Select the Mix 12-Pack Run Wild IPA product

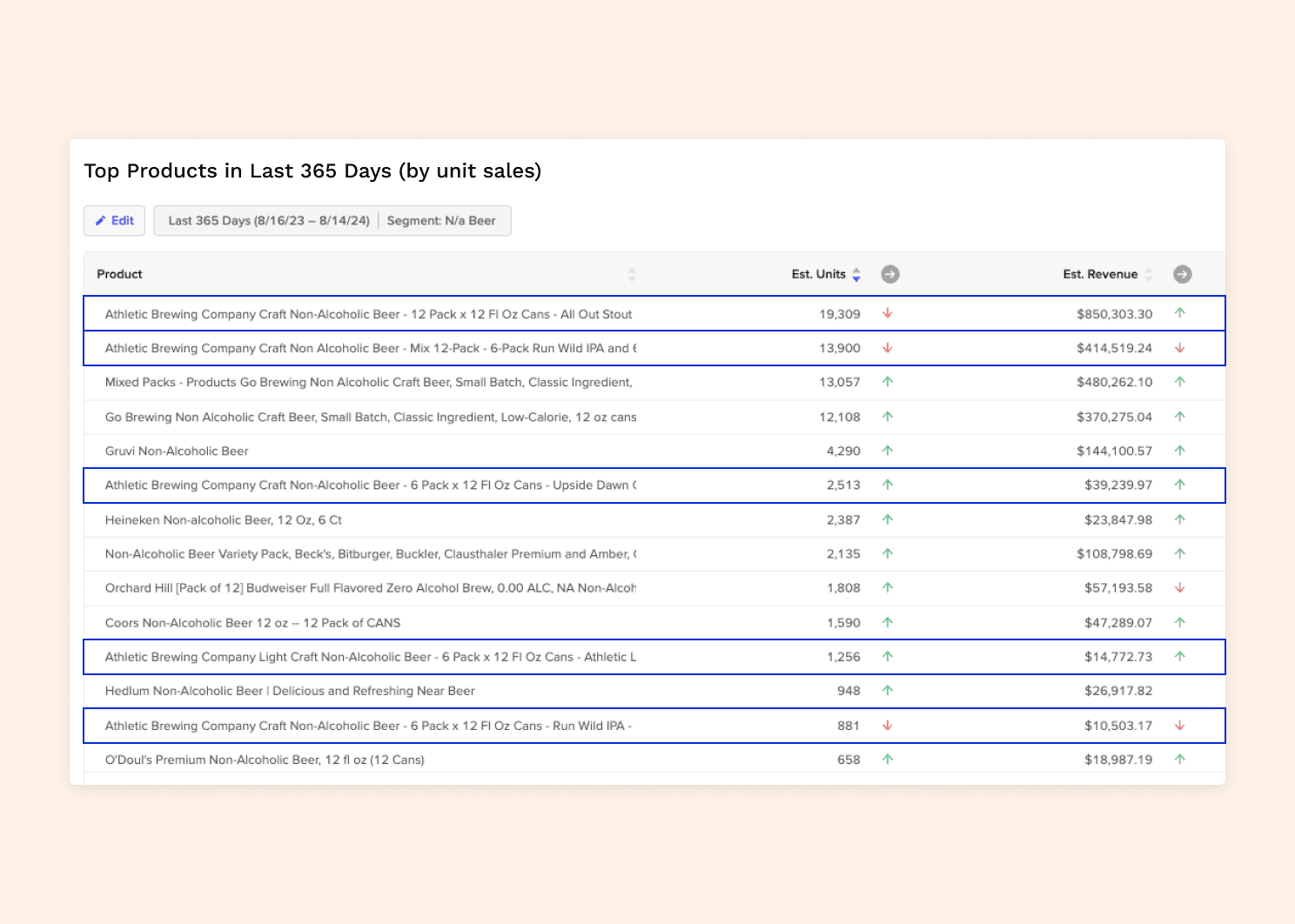(x=654, y=348)
